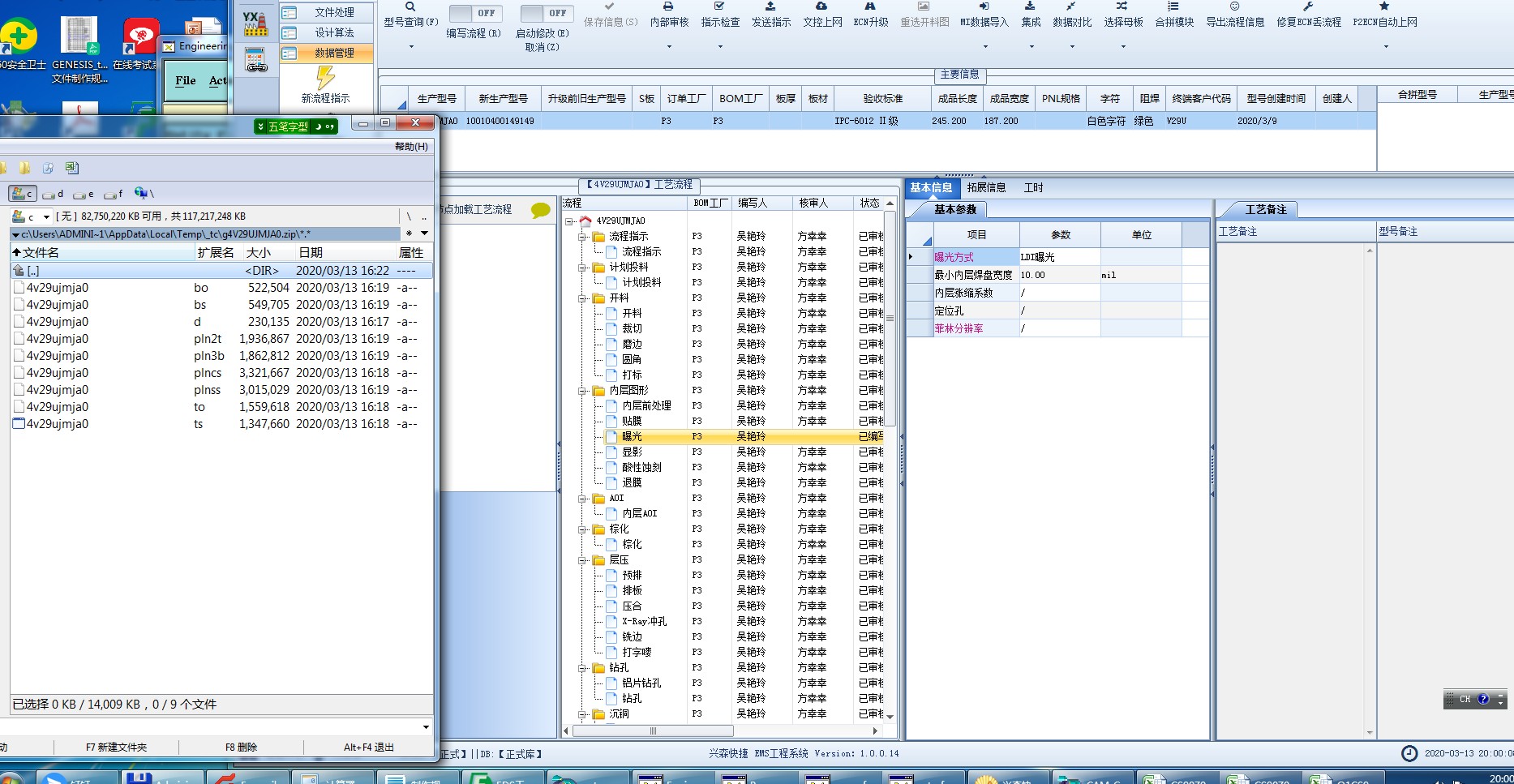Select the 酸性蚀刻 tree item

pyautogui.click(x=641, y=468)
